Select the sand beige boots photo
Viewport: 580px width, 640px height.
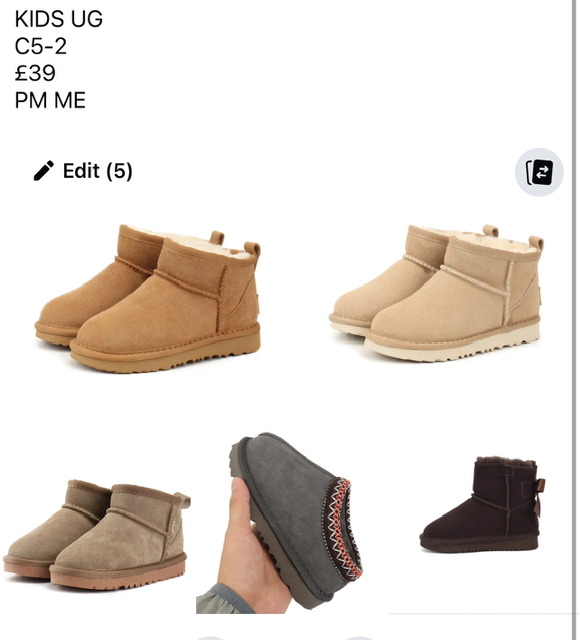(x=436, y=293)
